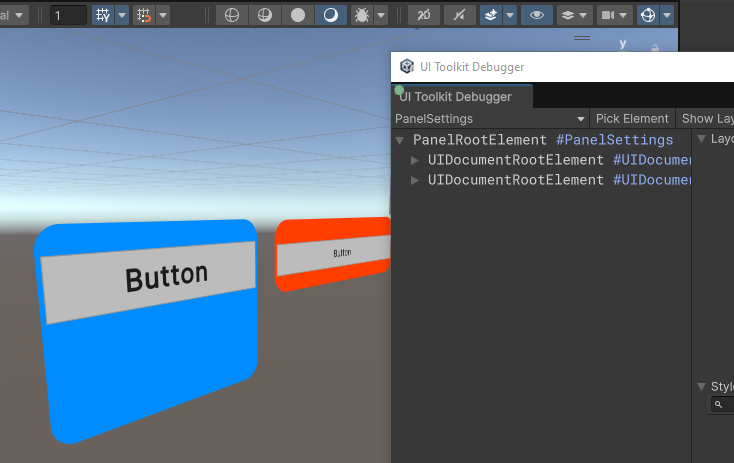
Task: Click the snap increment settings icon
Action: [x=144, y=15]
